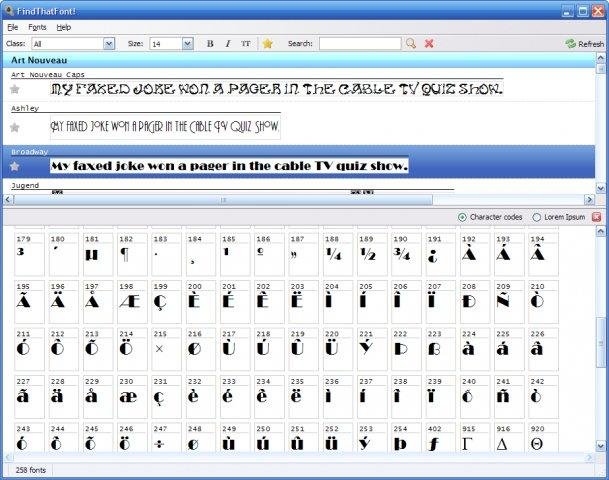The width and height of the screenshot is (609, 480).
Task: Favorite the Ashley font star
Action: tap(15, 127)
